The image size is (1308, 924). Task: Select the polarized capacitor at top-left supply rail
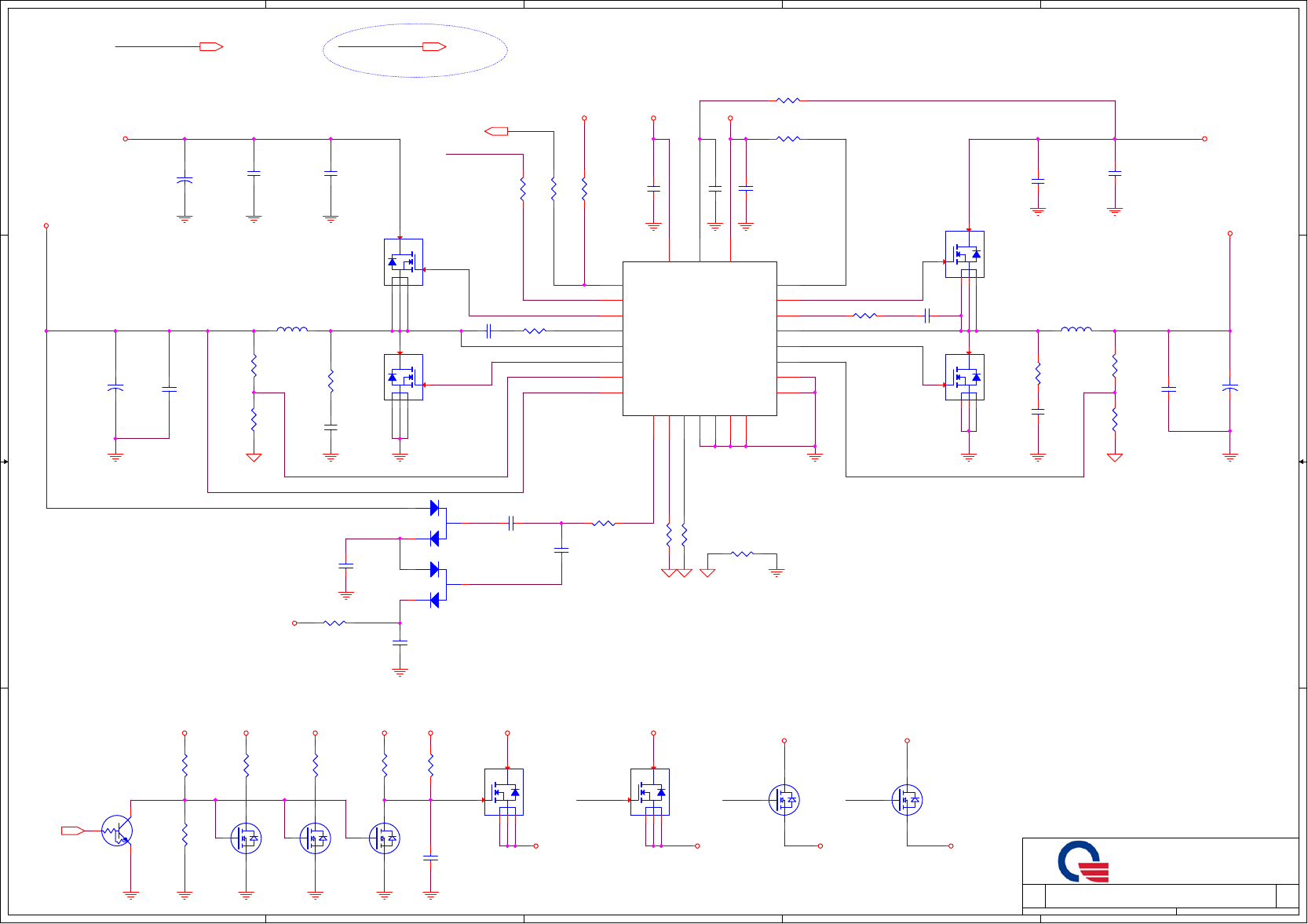pyautogui.click(x=185, y=181)
